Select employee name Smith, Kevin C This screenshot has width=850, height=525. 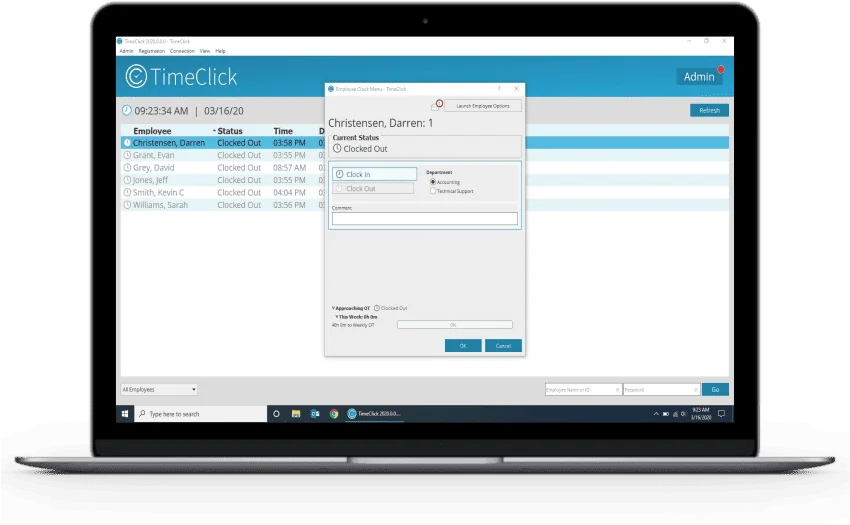click(158, 193)
